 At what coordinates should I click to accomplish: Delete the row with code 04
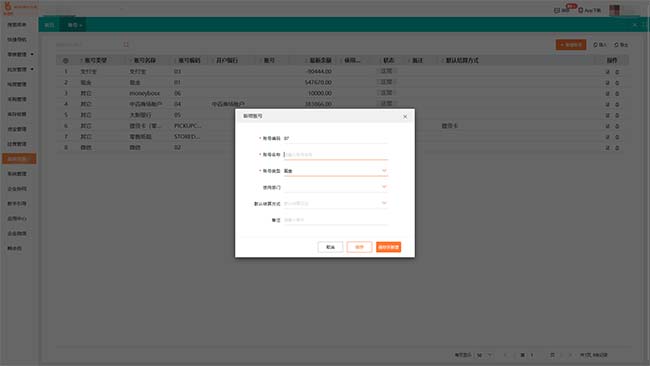[x=617, y=104]
